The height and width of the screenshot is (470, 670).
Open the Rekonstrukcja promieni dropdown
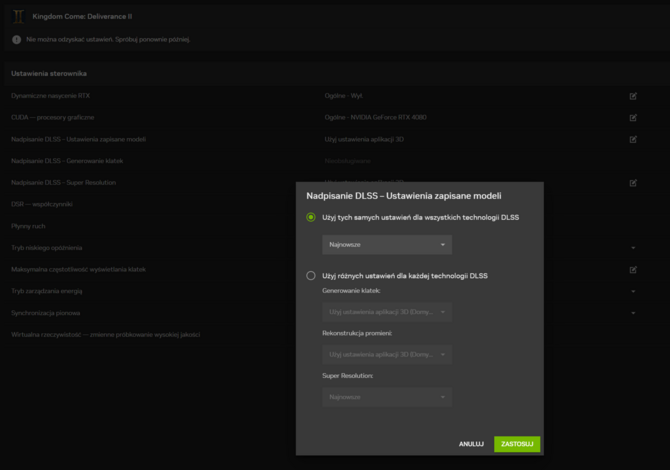(x=387, y=355)
